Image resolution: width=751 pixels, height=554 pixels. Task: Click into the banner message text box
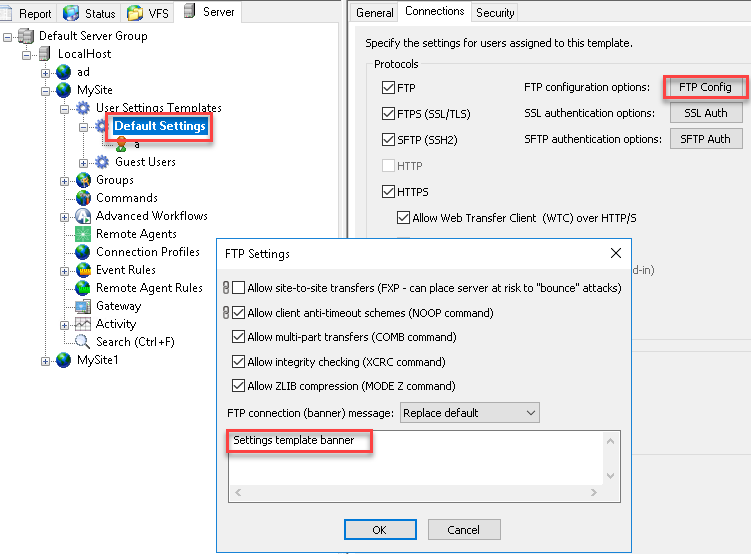pos(415,458)
